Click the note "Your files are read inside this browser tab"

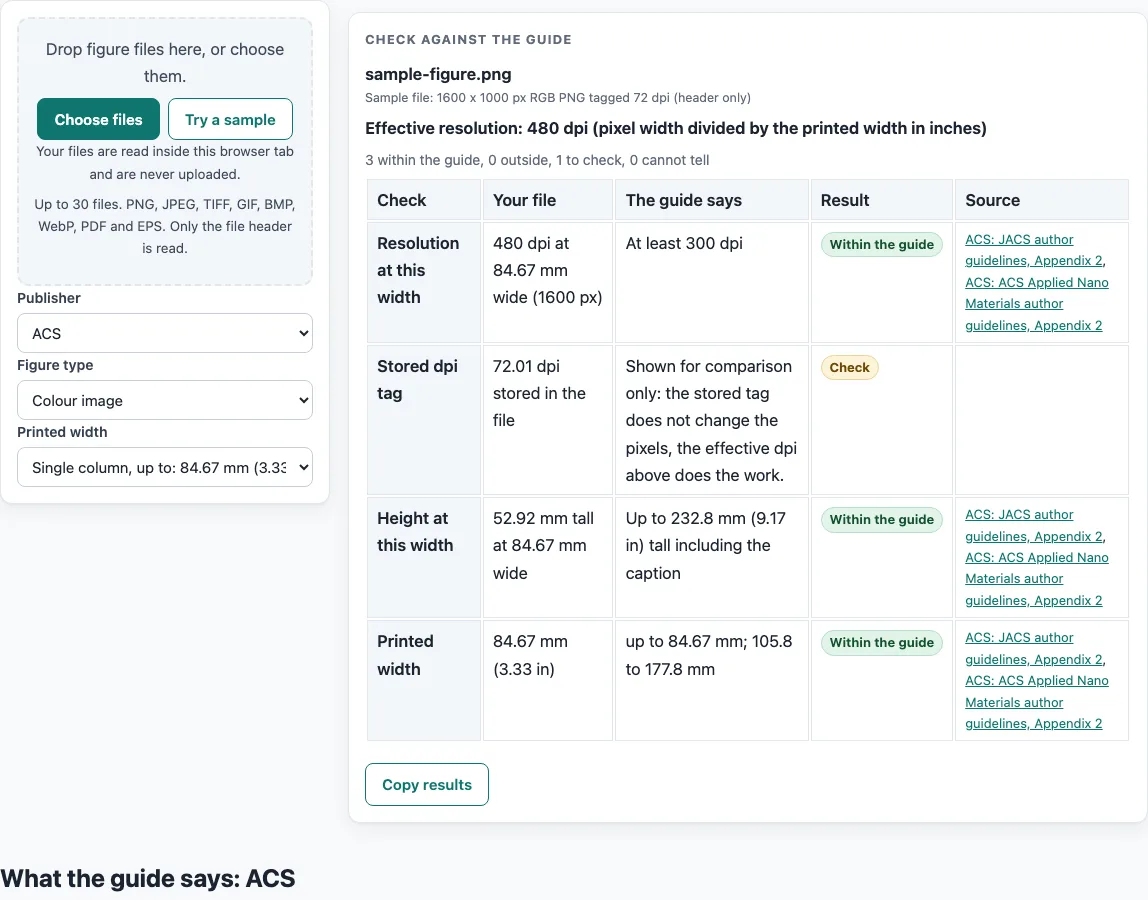click(x=165, y=163)
